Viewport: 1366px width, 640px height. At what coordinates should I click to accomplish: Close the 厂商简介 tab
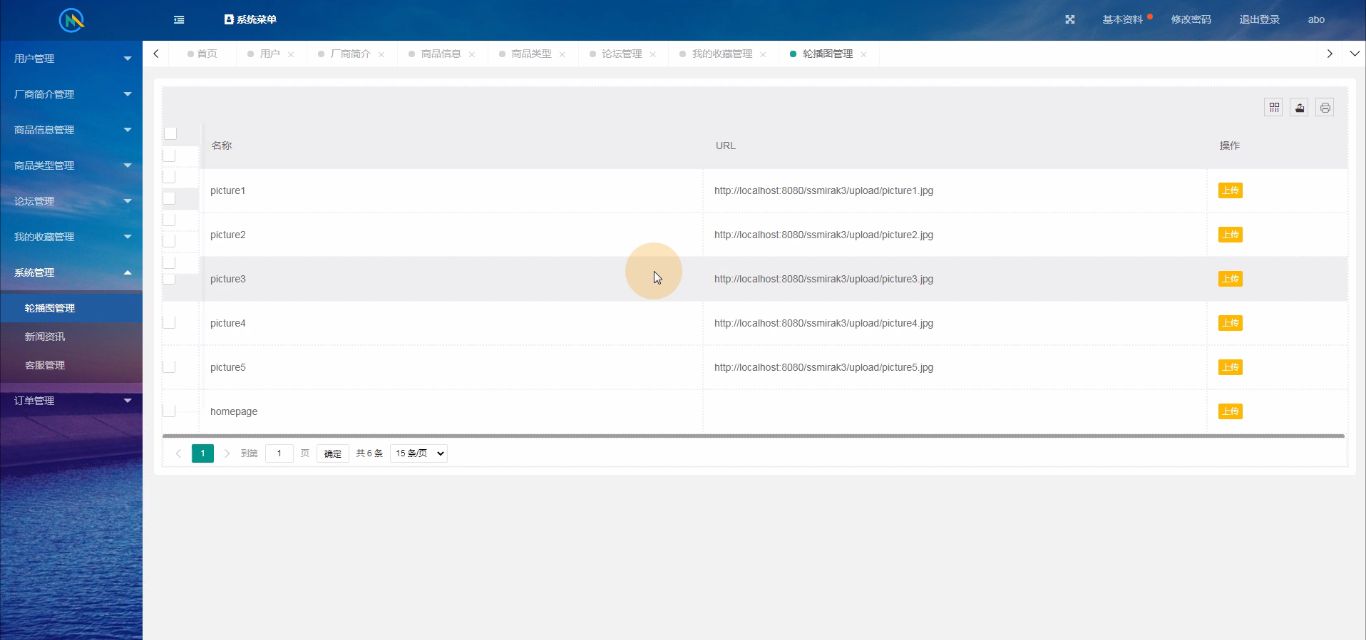click(x=381, y=55)
